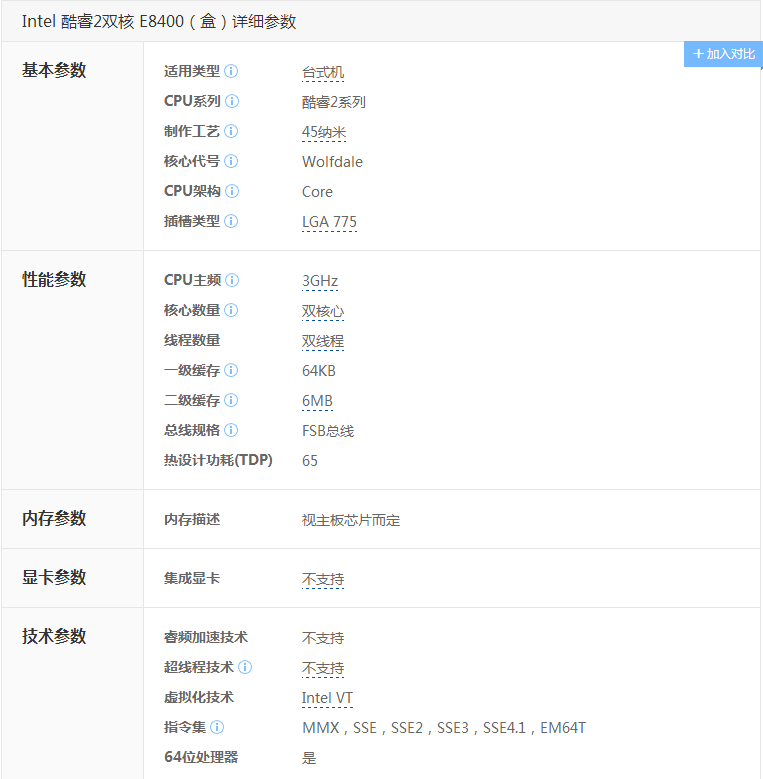
Task: Open the 双核心 link
Action: [323, 312]
